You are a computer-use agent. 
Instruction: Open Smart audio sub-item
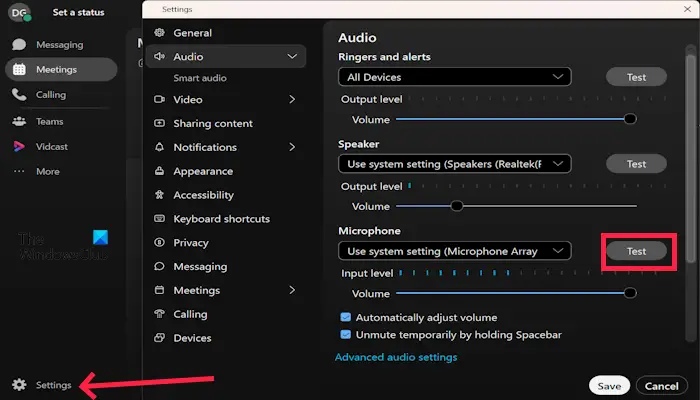[x=200, y=78]
